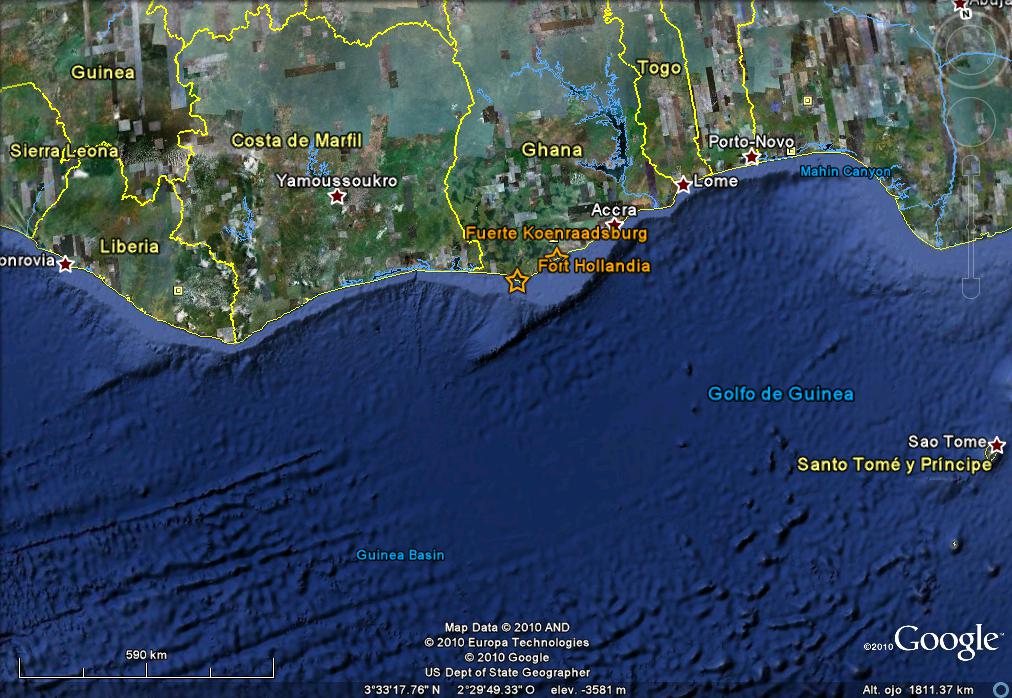The image size is (1012, 698).
Task: Select the Monrovia capital star marker
Action: pos(66,264)
